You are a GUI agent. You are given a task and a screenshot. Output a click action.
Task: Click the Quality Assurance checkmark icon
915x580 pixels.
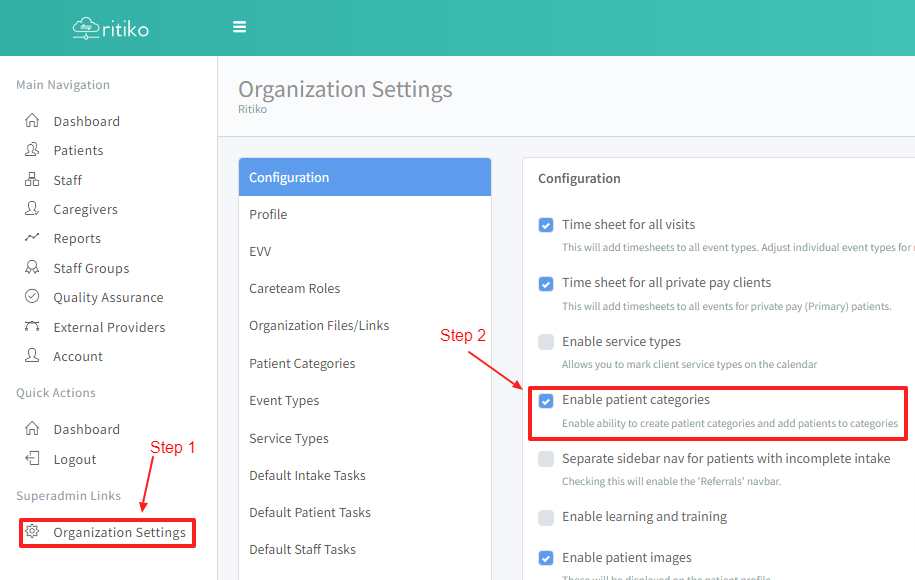click(32, 297)
